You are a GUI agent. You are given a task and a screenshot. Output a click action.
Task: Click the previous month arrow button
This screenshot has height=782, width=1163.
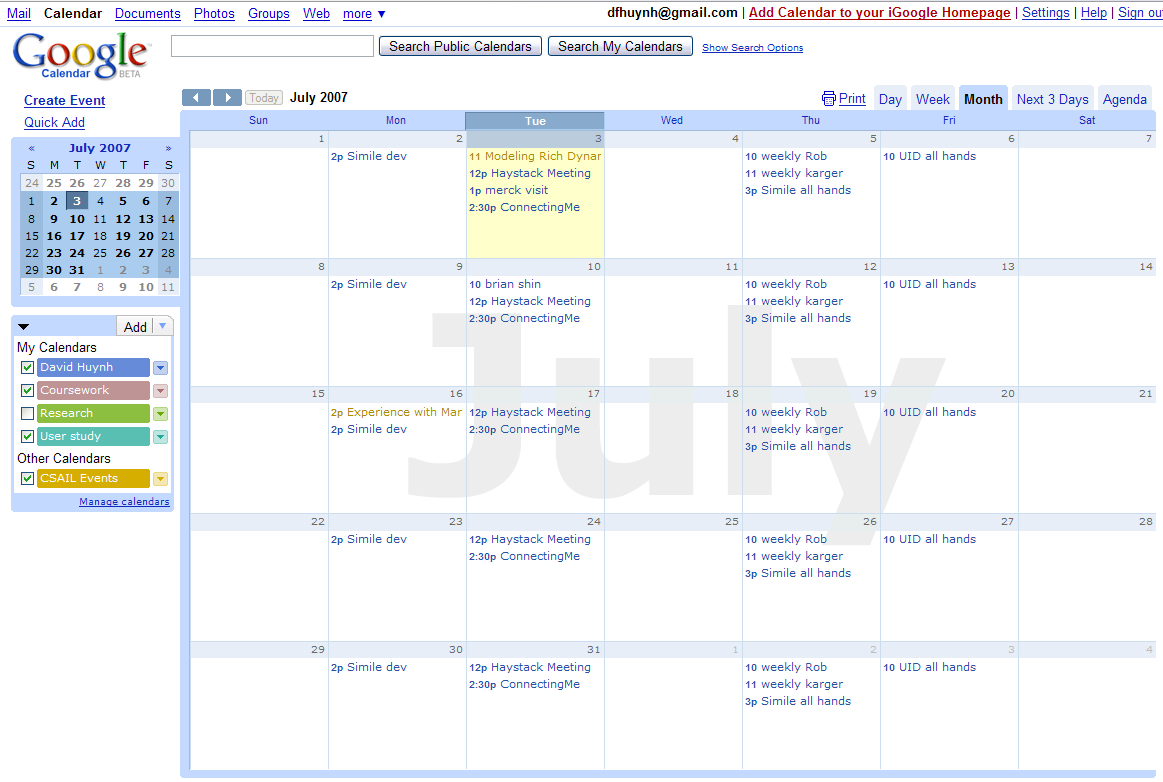(196, 97)
